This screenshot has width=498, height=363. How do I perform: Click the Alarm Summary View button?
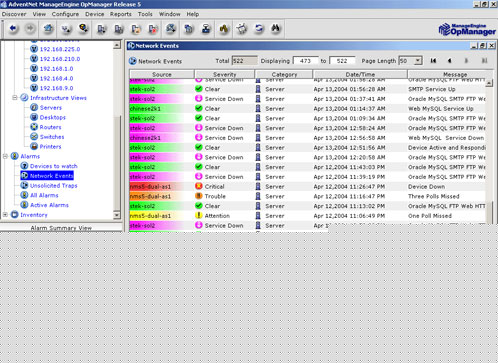pos(61,228)
